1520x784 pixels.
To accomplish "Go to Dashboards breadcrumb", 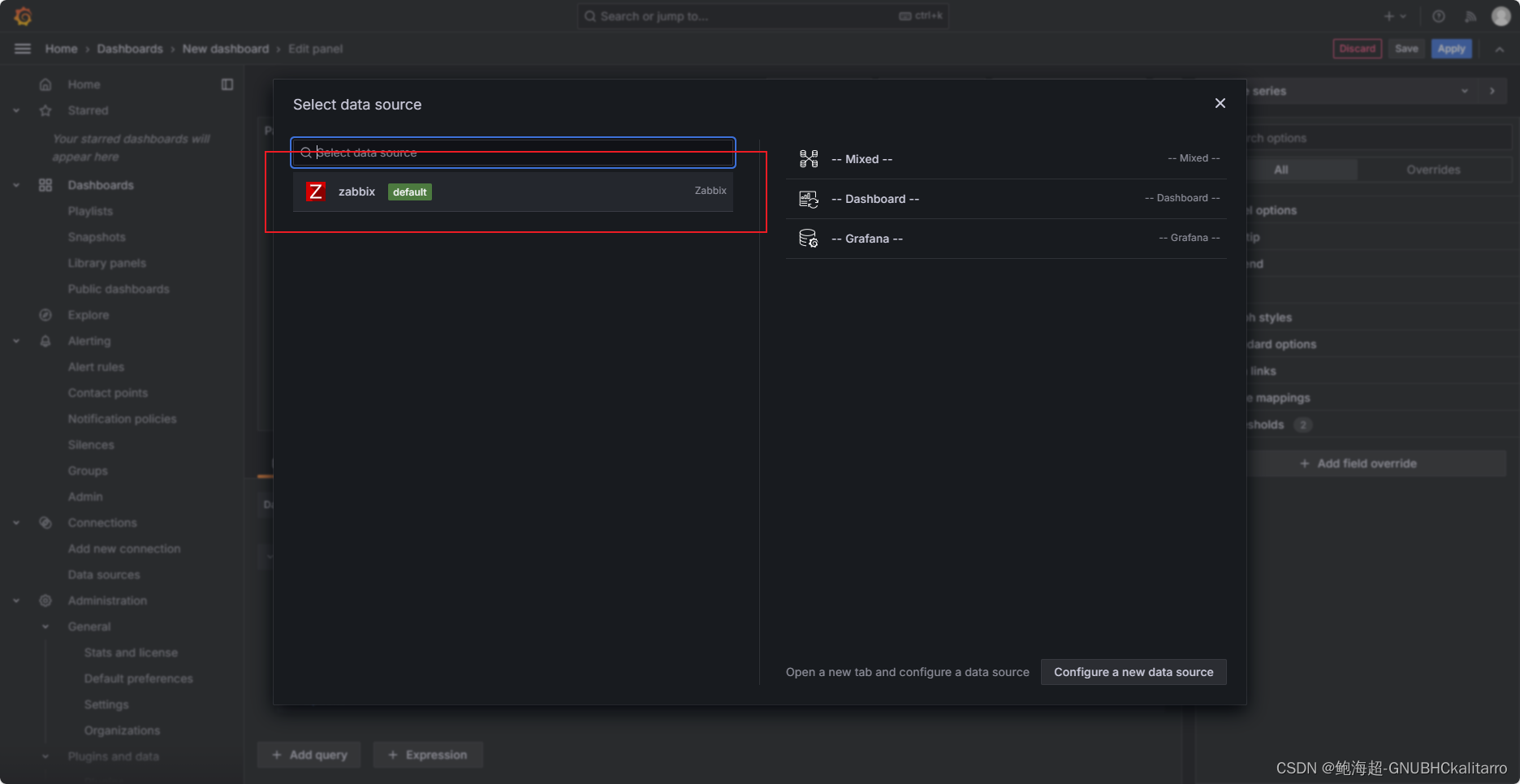I will tap(130, 49).
